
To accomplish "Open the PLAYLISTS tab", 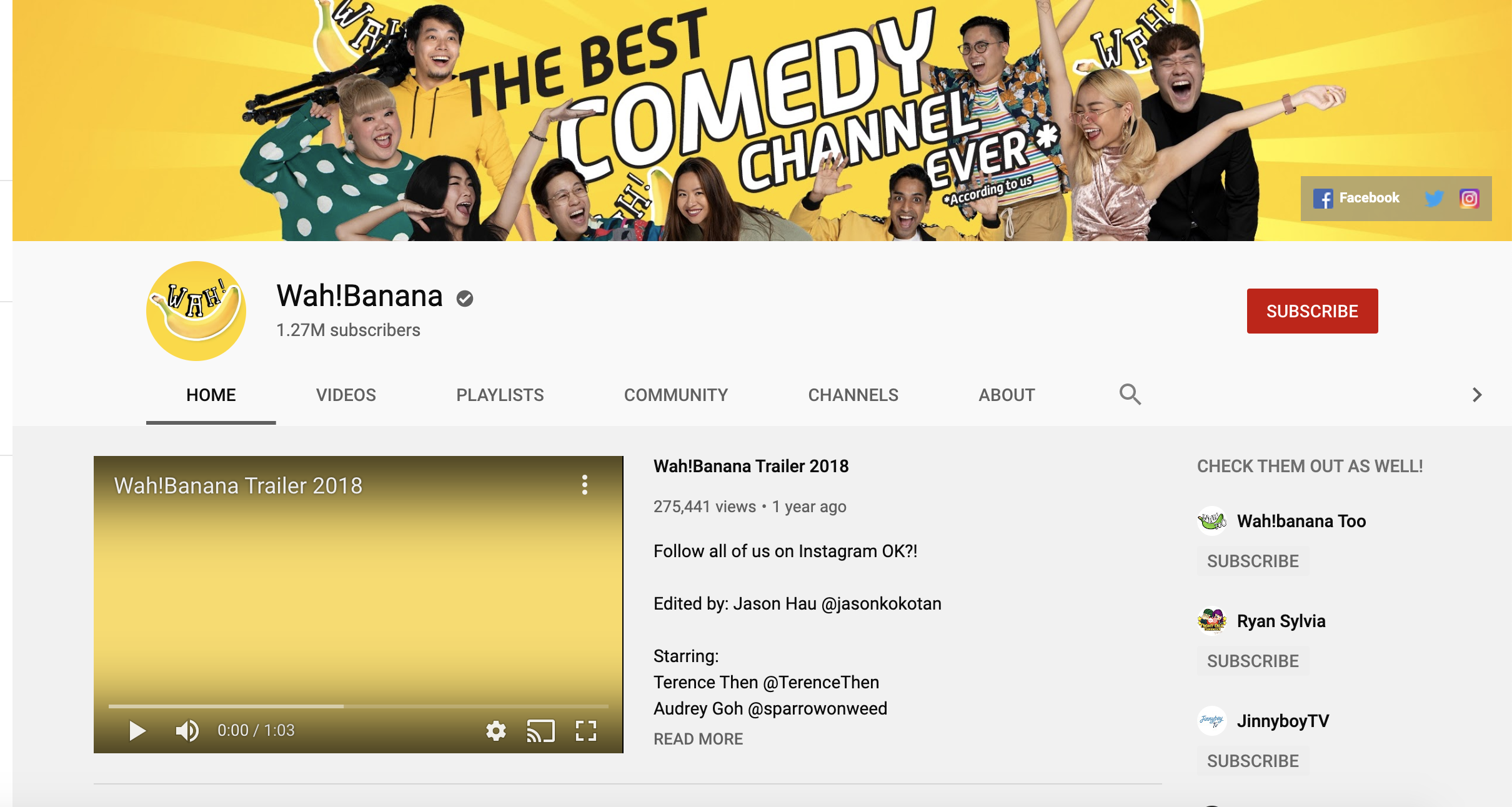I will pos(500,395).
